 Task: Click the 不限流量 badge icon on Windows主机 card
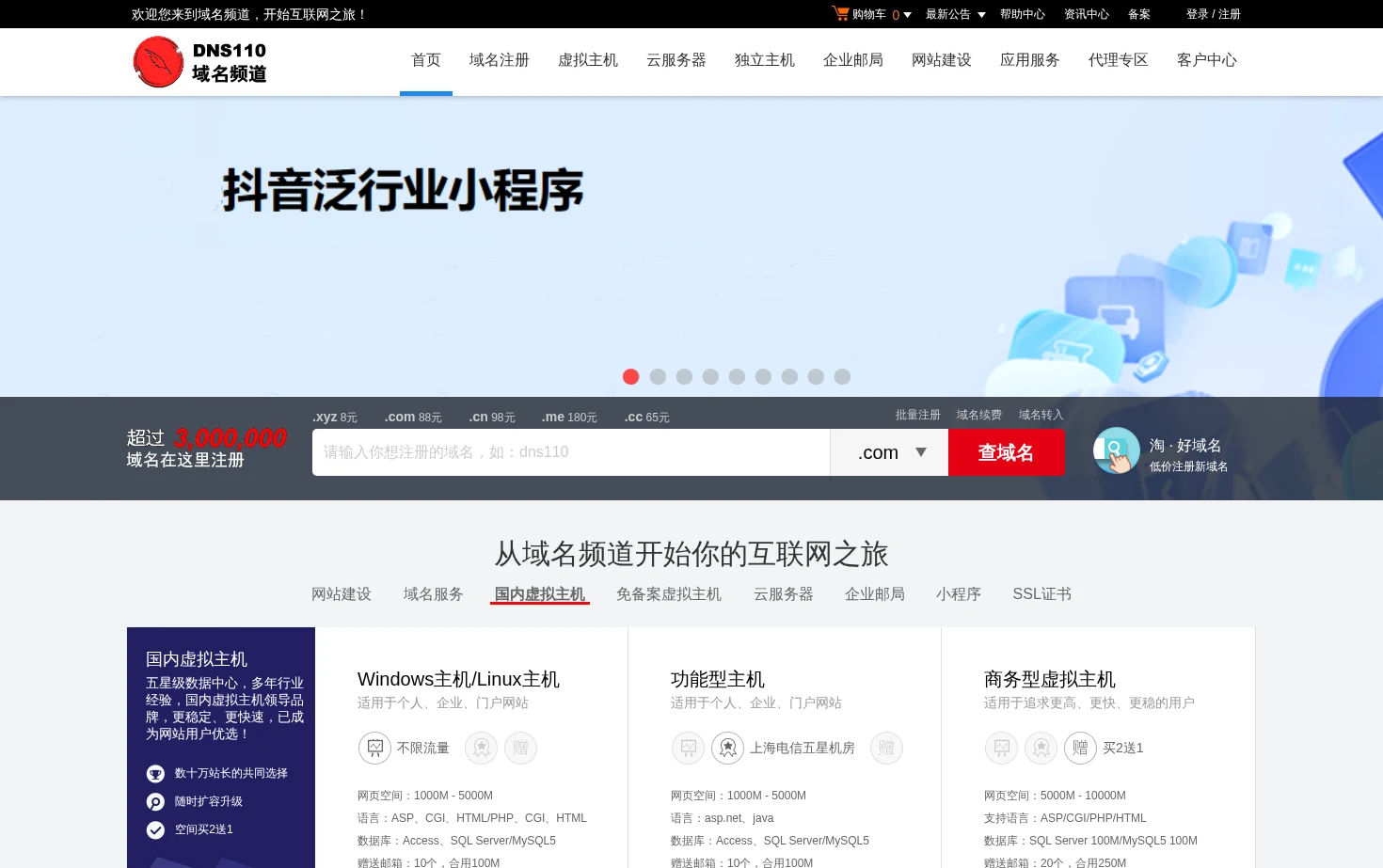374,749
